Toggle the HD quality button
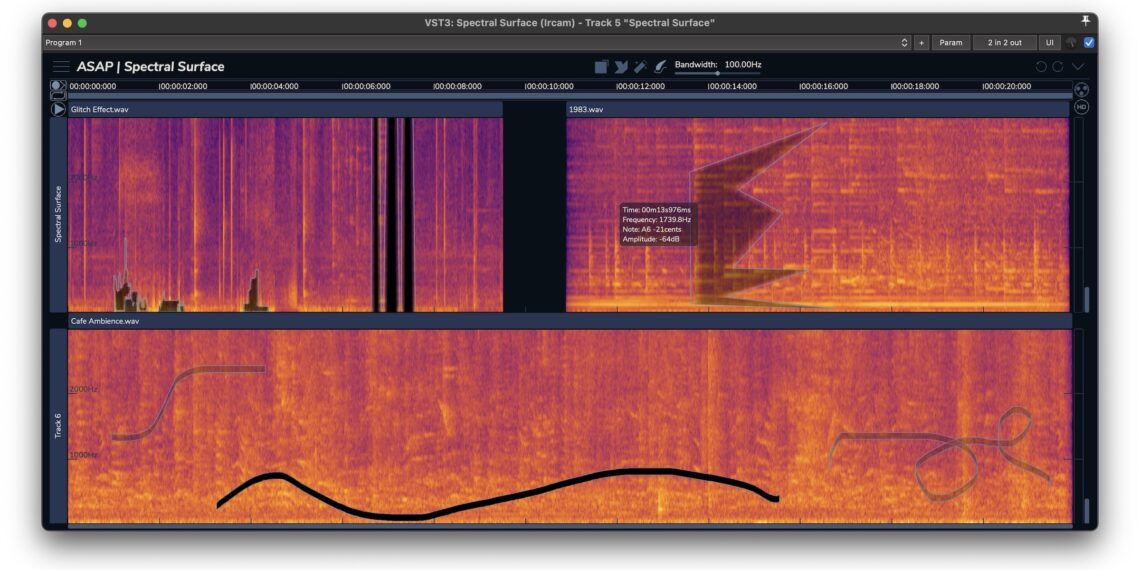Image resolution: width=1140 pixels, height=570 pixels. (1081, 108)
